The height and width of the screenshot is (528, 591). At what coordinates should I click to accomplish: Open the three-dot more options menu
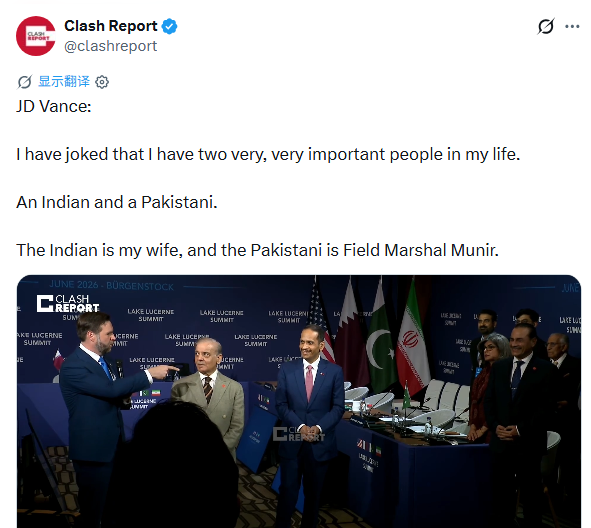(x=572, y=26)
